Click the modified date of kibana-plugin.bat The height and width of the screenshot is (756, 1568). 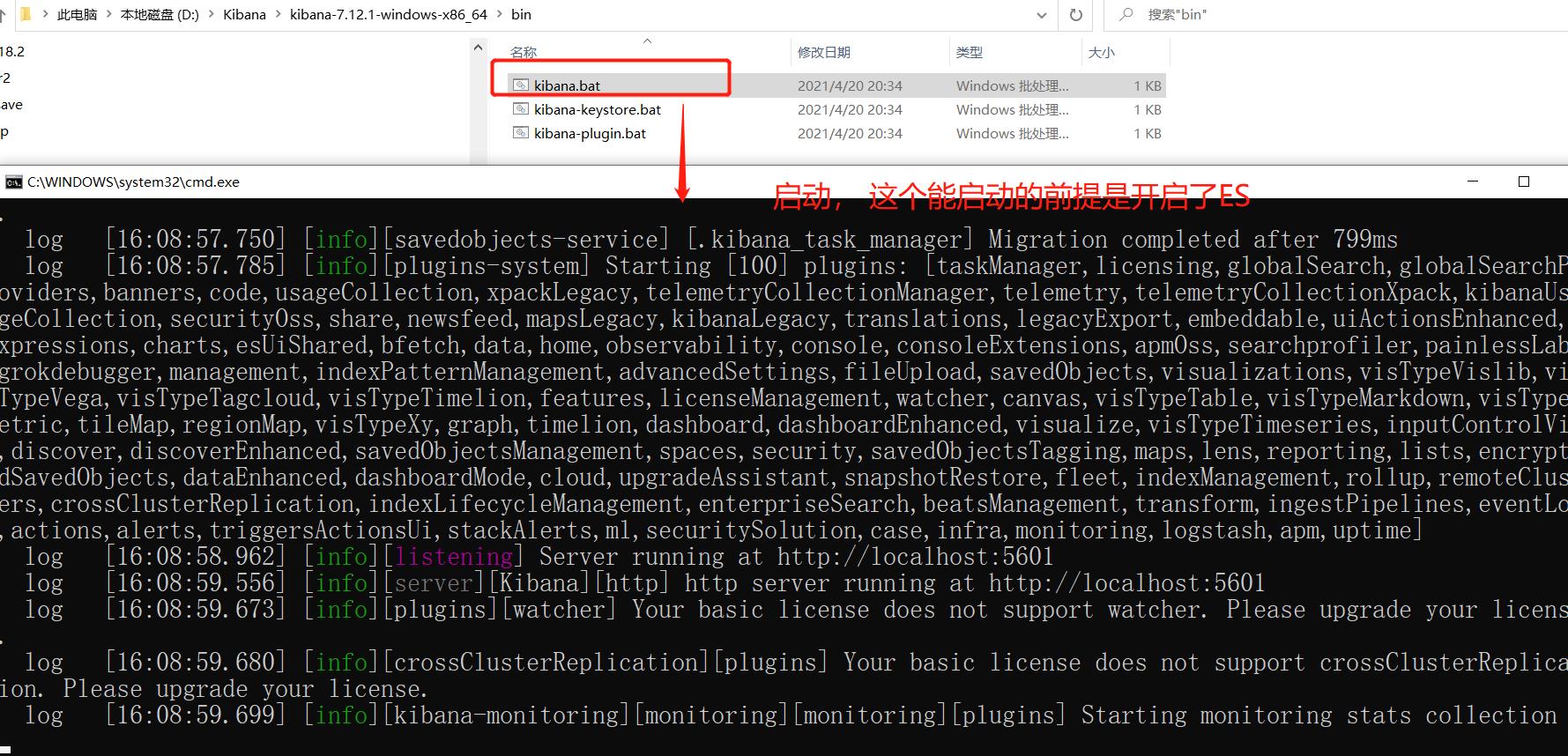tap(850, 133)
